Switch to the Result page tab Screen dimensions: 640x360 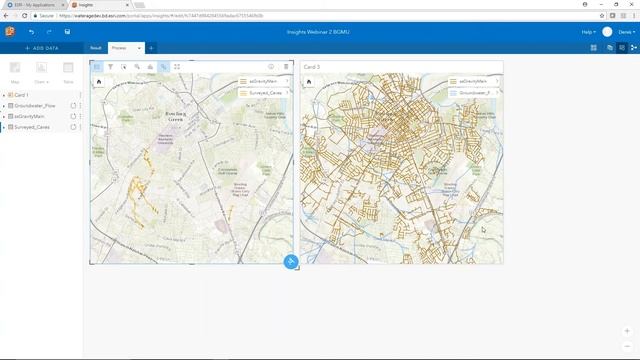coord(96,48)
